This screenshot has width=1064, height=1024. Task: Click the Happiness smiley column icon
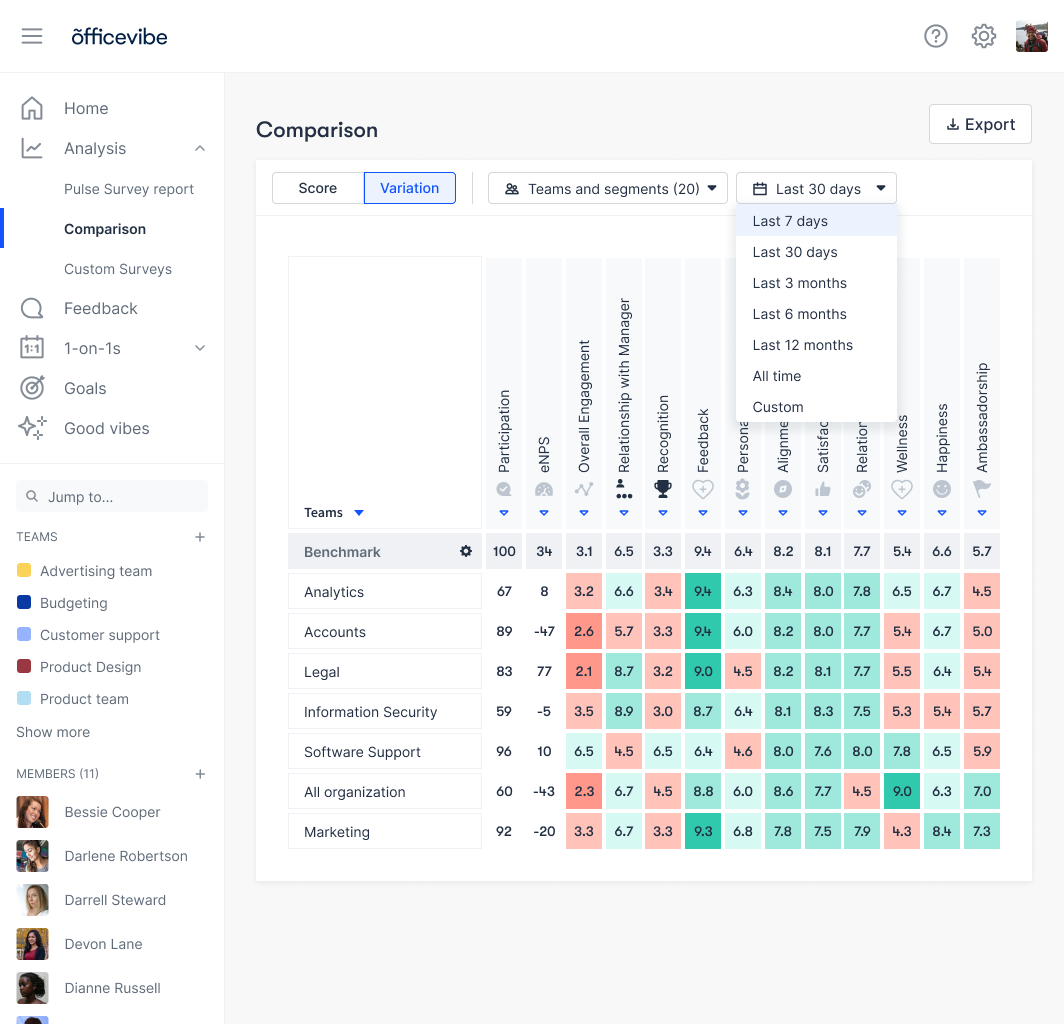tap(942, 489)
